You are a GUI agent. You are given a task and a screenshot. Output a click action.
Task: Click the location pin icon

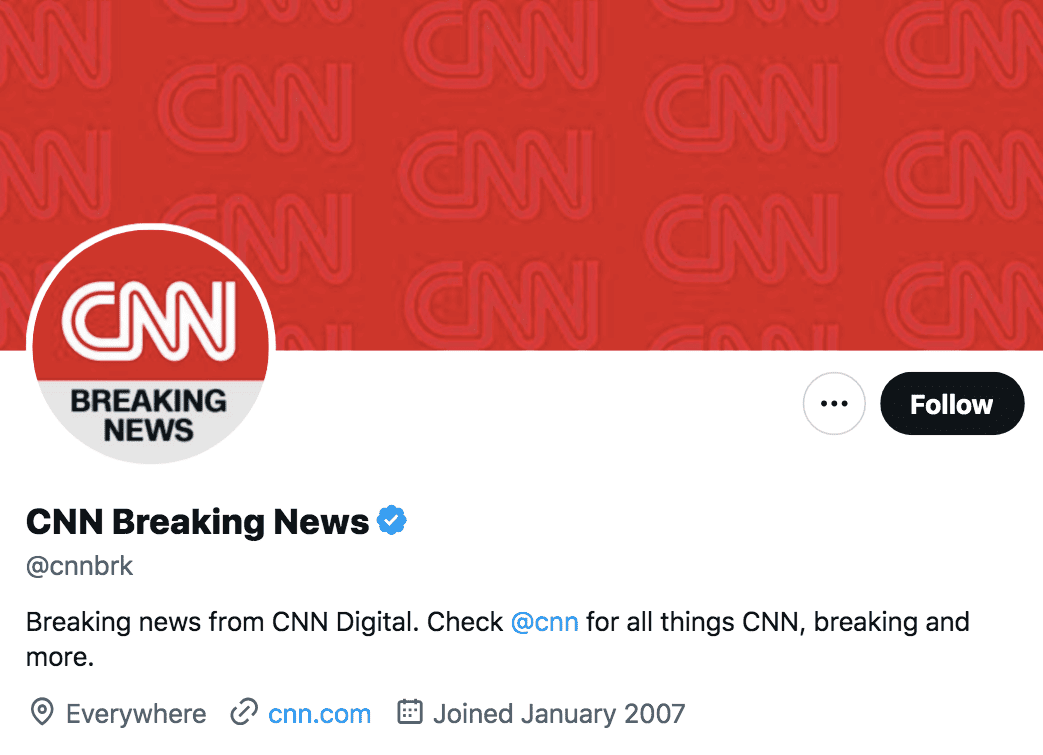[41, 713]
